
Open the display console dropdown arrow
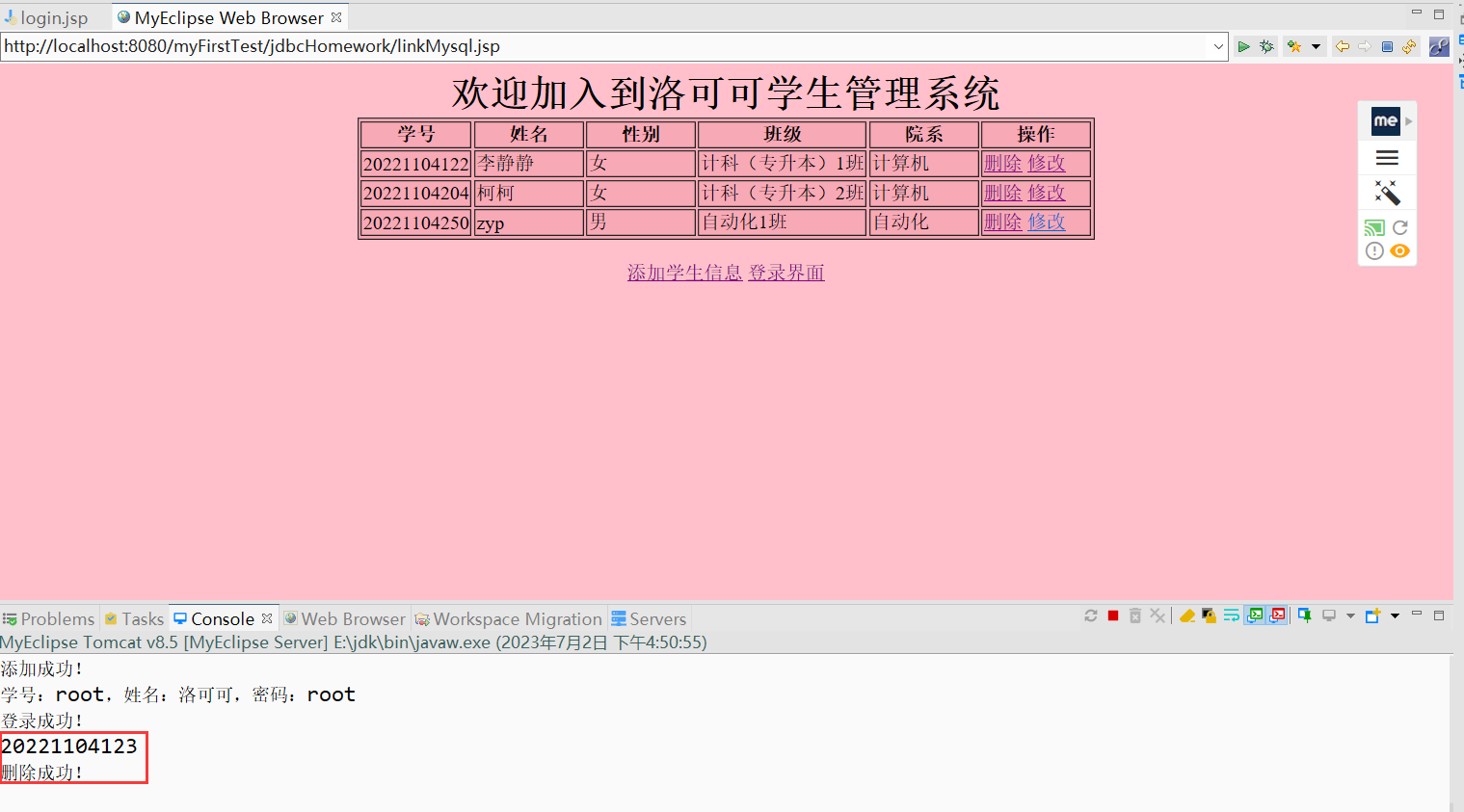click(x=1350, y=616)
